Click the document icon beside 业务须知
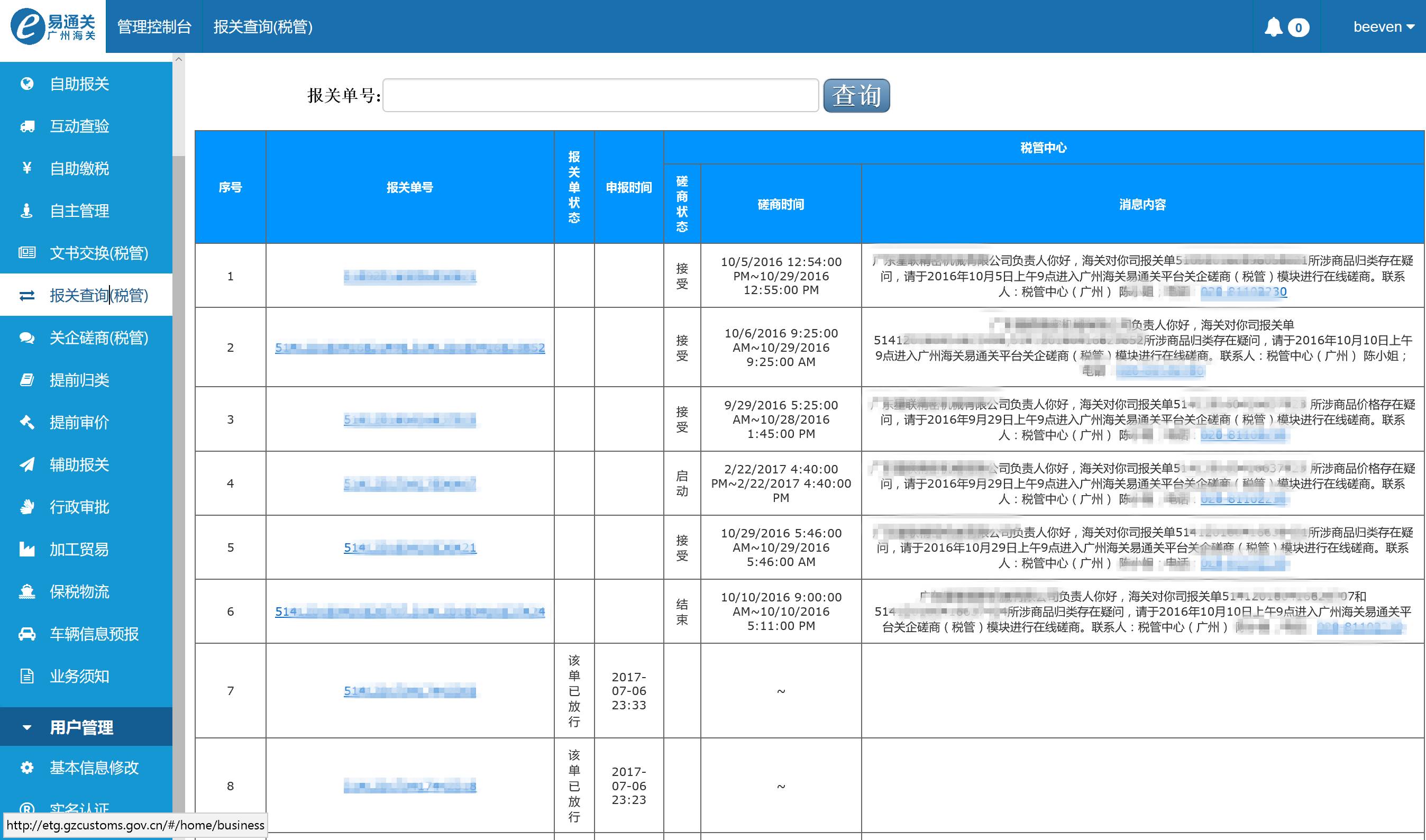1426x840 pixels. point(26,676)
